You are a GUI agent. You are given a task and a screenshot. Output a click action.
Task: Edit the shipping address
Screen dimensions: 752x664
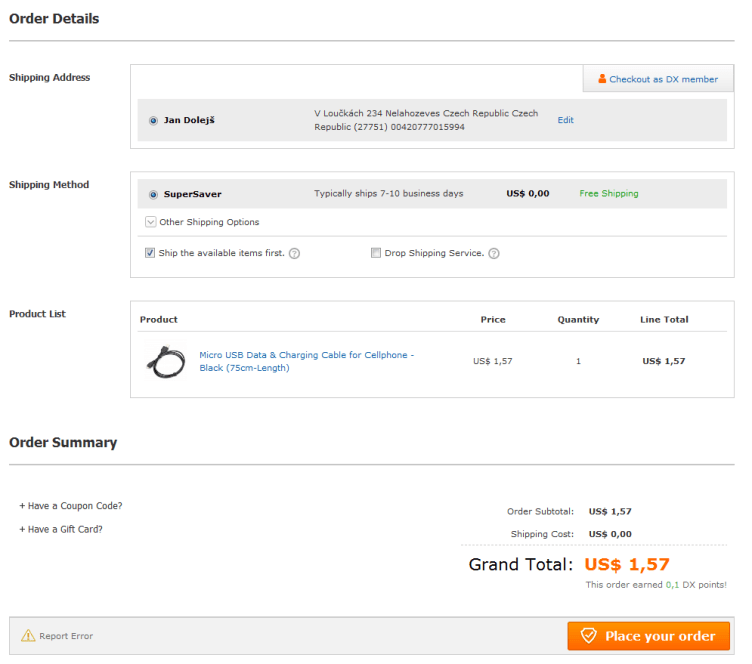[565, 120]
